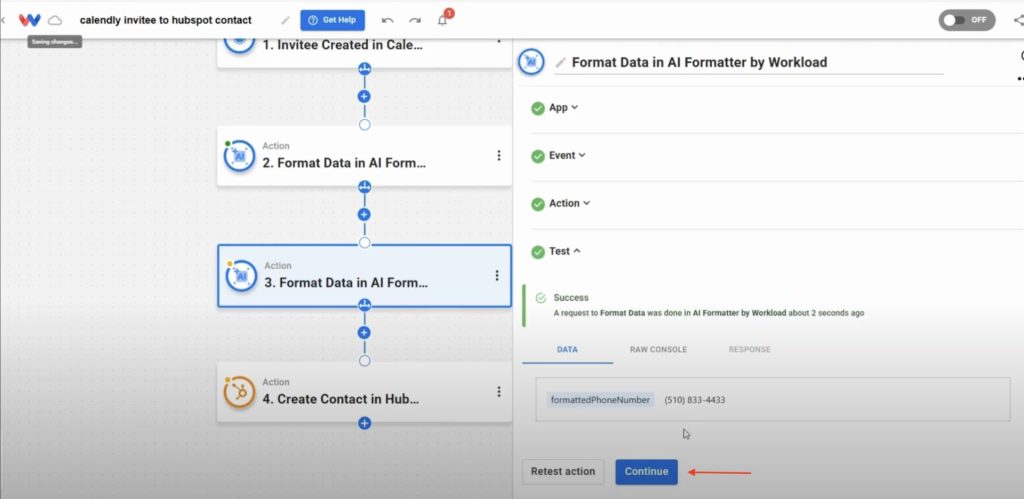Click the Success status check icon
This screenshot has width=1024, height=499.
point(541,298)
